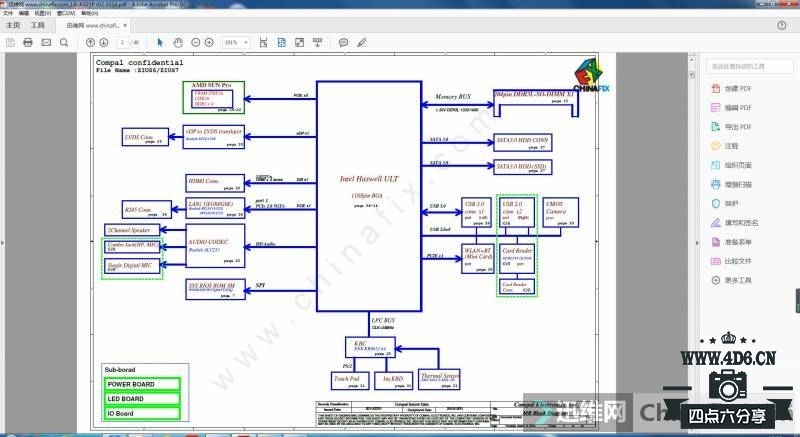Click the add comment bubble icon

(344, 42)
